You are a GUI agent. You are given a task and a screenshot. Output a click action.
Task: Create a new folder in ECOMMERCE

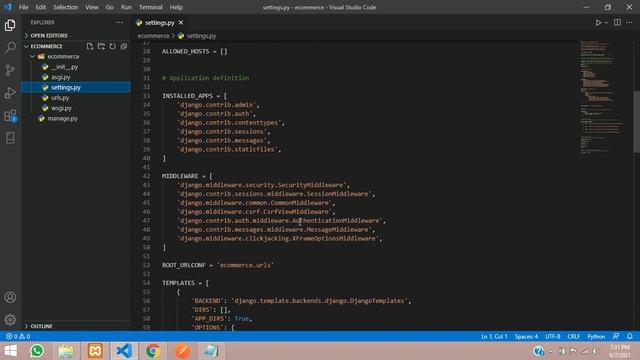(x=101, y=46)
